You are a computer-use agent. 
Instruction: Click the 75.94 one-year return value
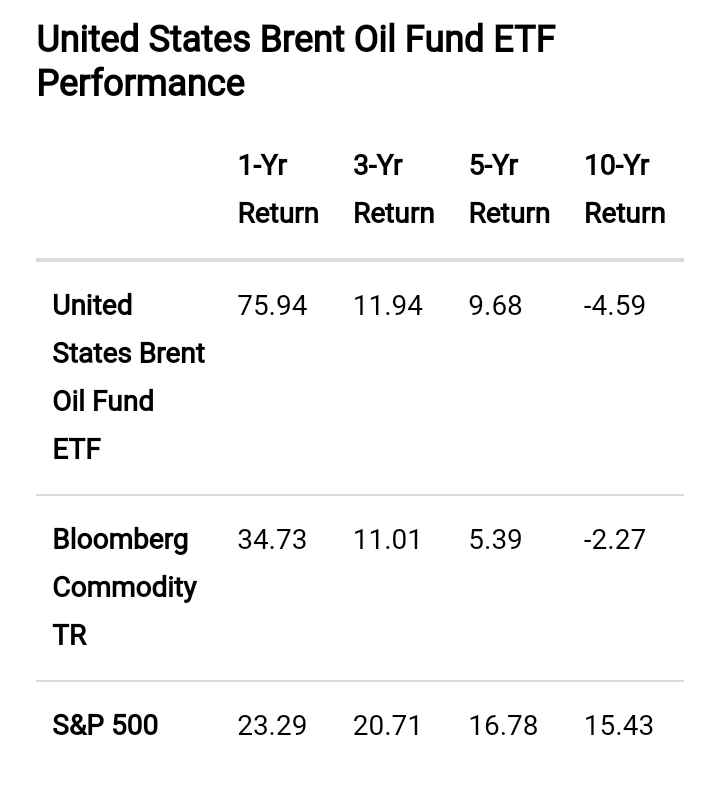(272, 306)
